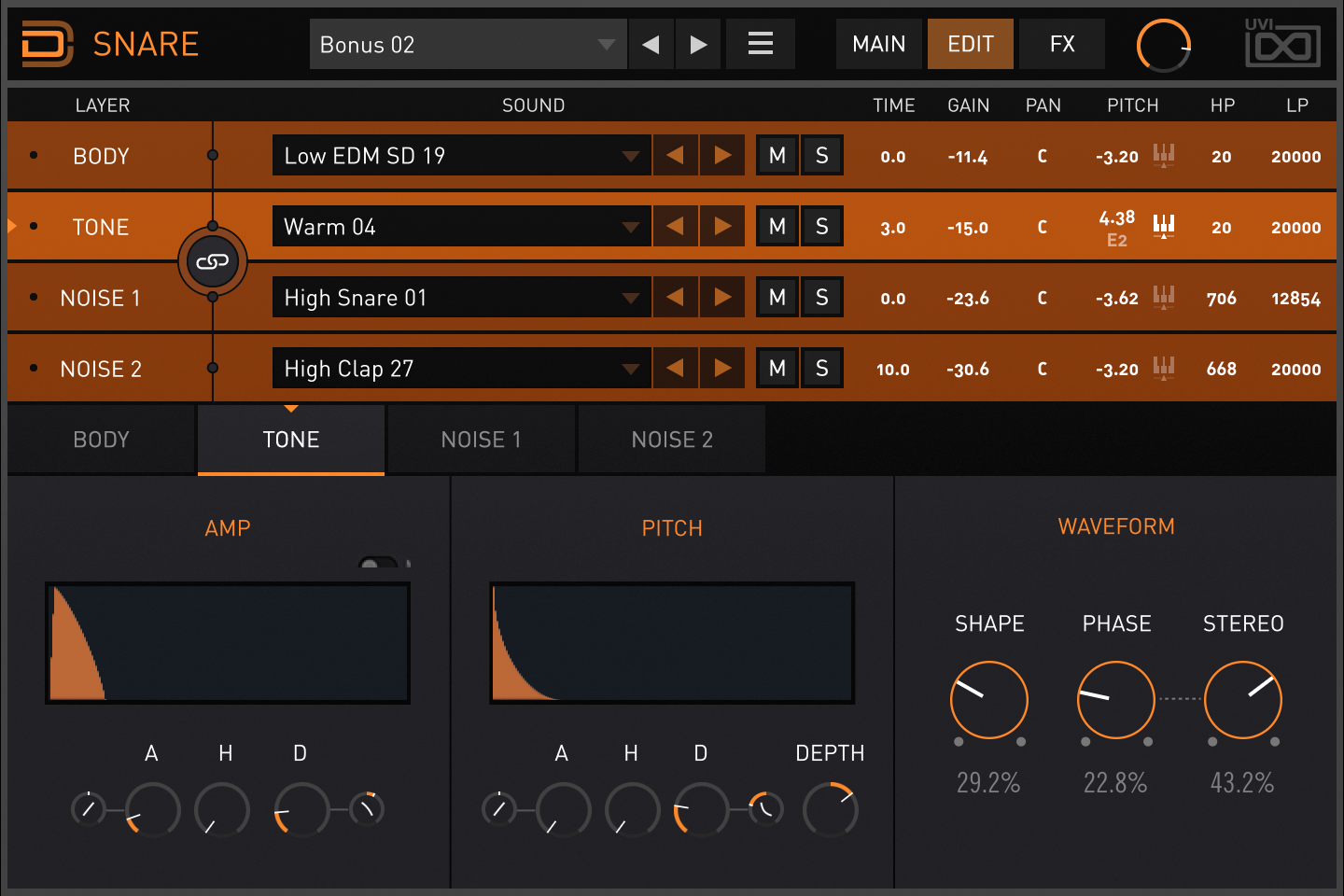The width and height of the screenshot is (1344, 896).
Task: Click the layer link chain icon
Action: click(x=213, y=262)
